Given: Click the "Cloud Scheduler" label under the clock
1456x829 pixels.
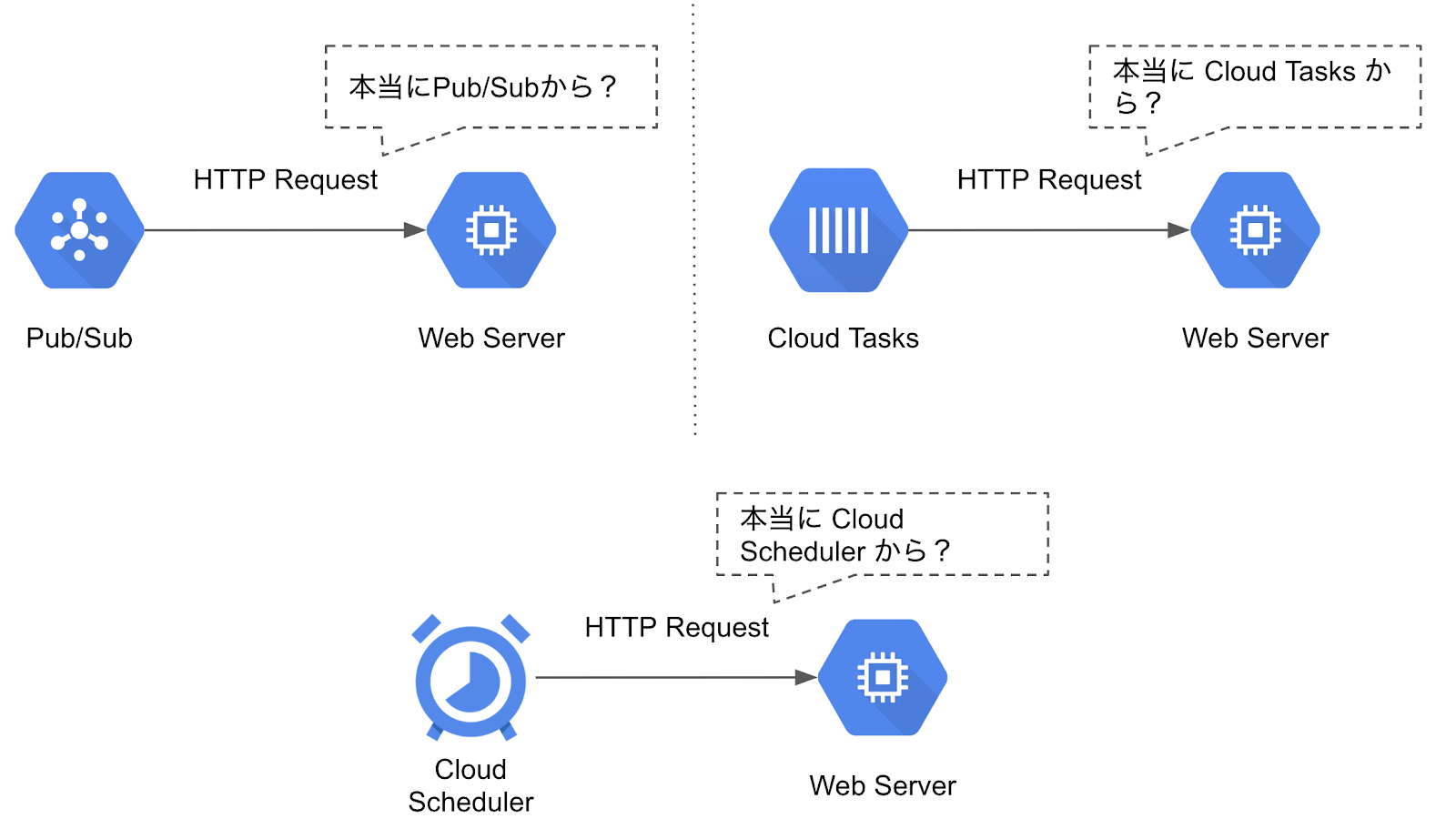Looking at the screenshot, I should (x=470, y=785).
